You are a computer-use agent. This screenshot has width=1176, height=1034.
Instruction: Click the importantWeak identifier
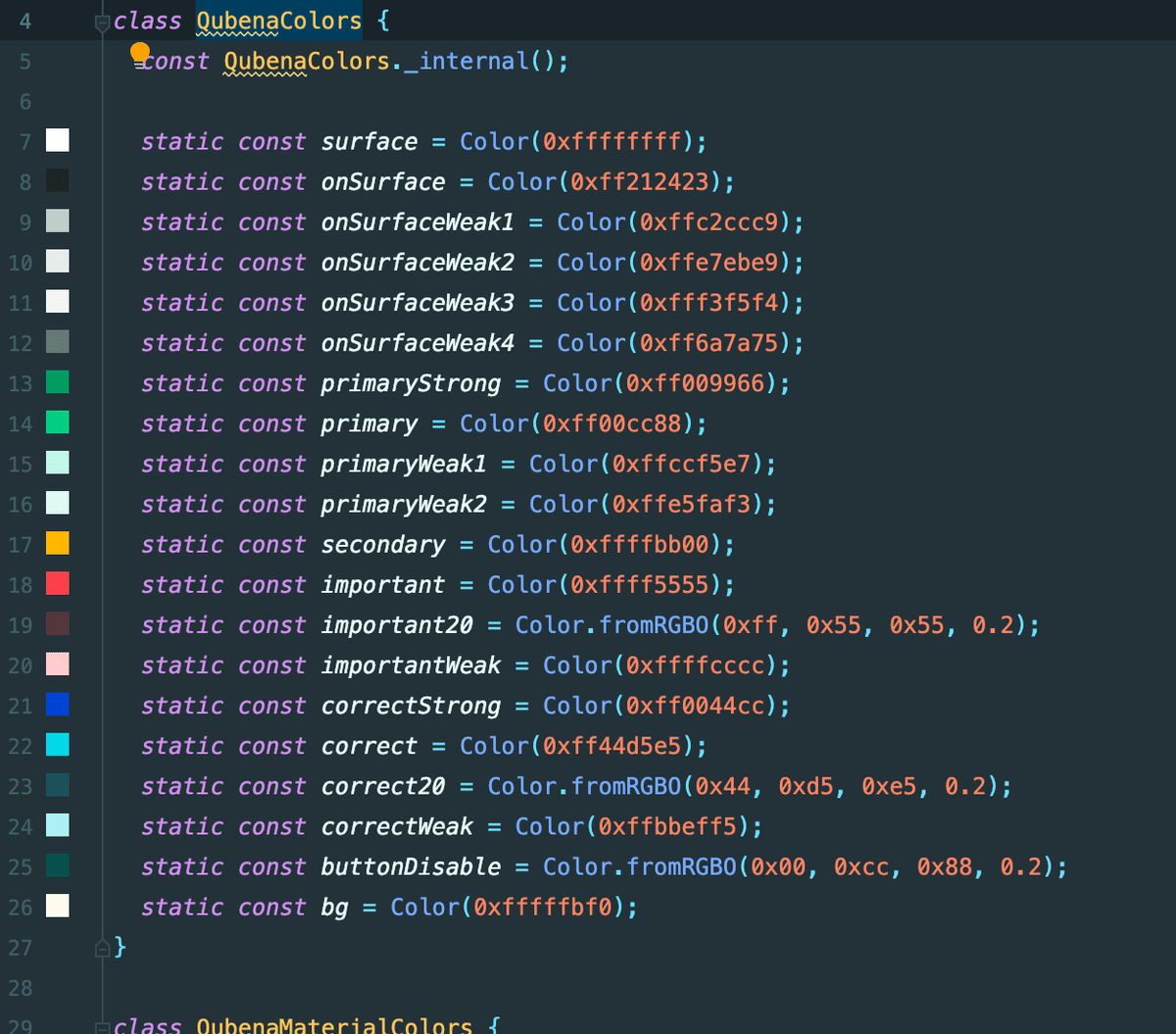pos(411,665)
